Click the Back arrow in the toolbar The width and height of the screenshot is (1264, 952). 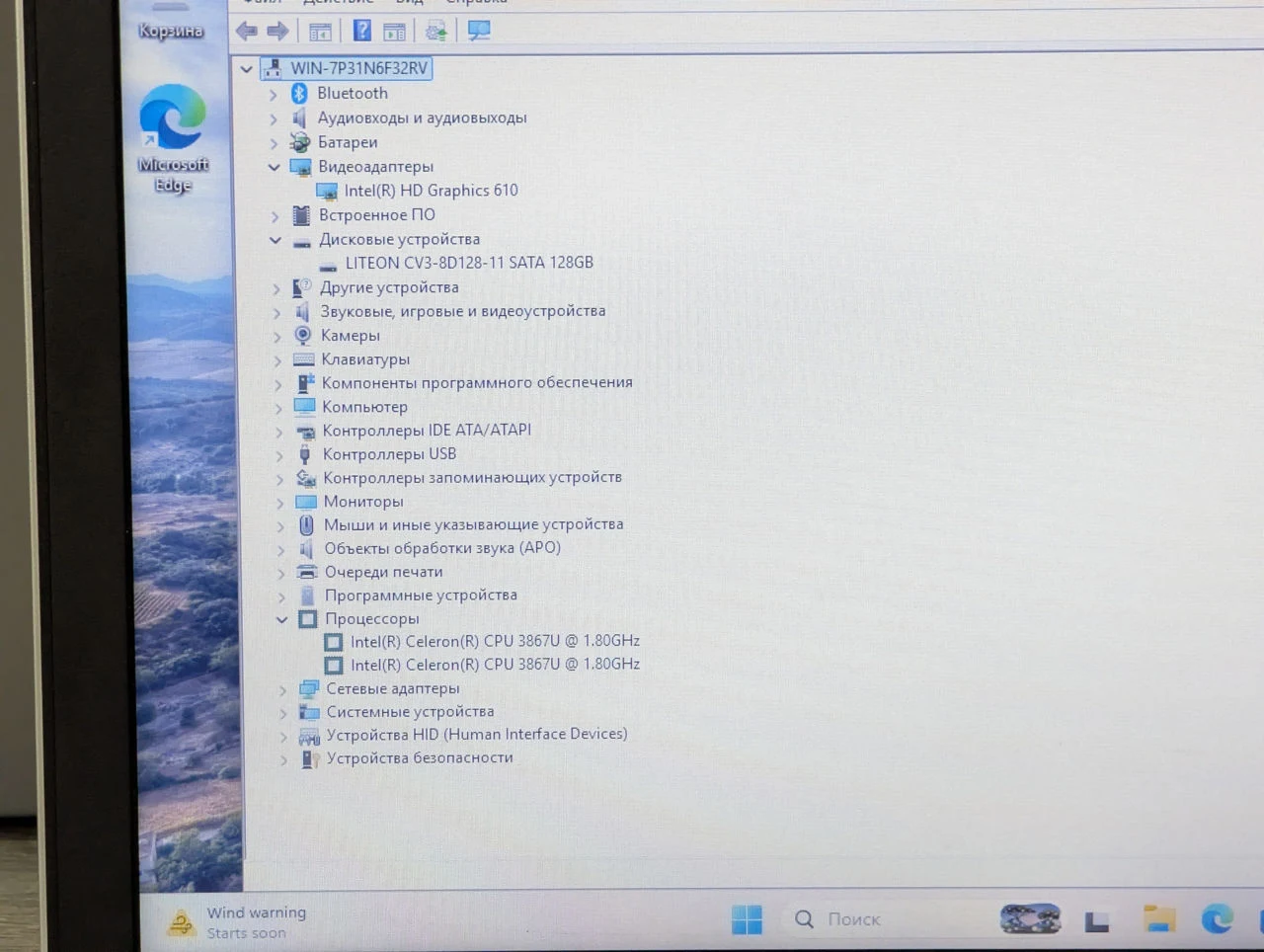coord(247,32)
